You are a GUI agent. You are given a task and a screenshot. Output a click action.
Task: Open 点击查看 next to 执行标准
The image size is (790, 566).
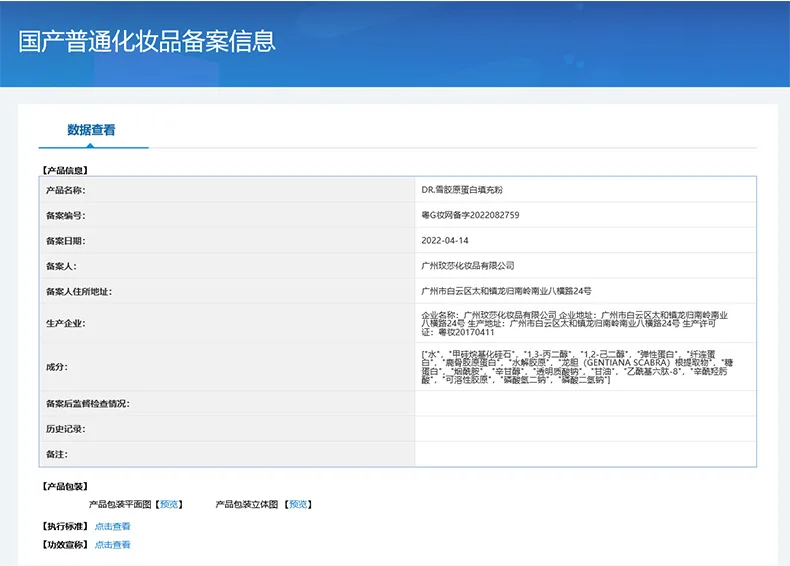[112, 526]
